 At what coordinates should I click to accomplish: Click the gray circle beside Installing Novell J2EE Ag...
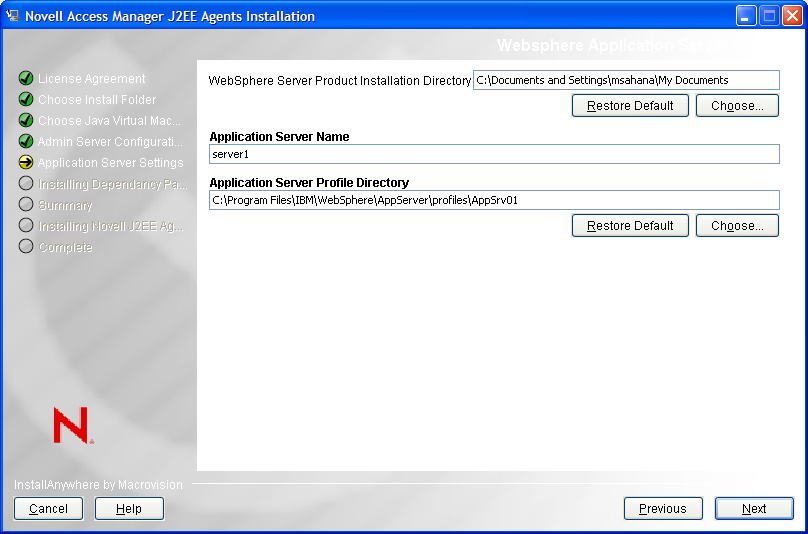click(x=26, y=226)
